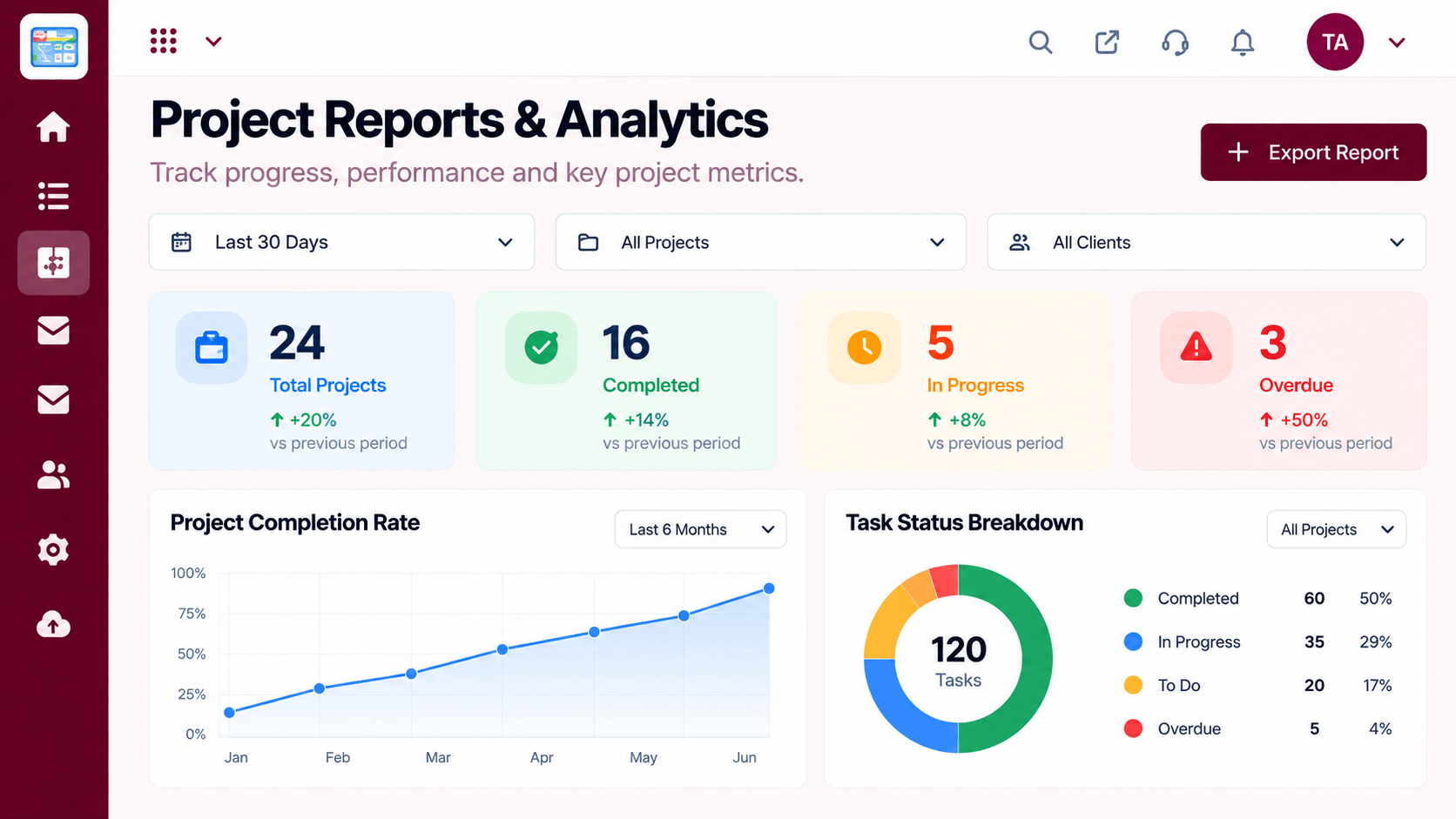Open the notifications bell icon
Viewport: 1456px width, 819px height.
point(1243,42)
